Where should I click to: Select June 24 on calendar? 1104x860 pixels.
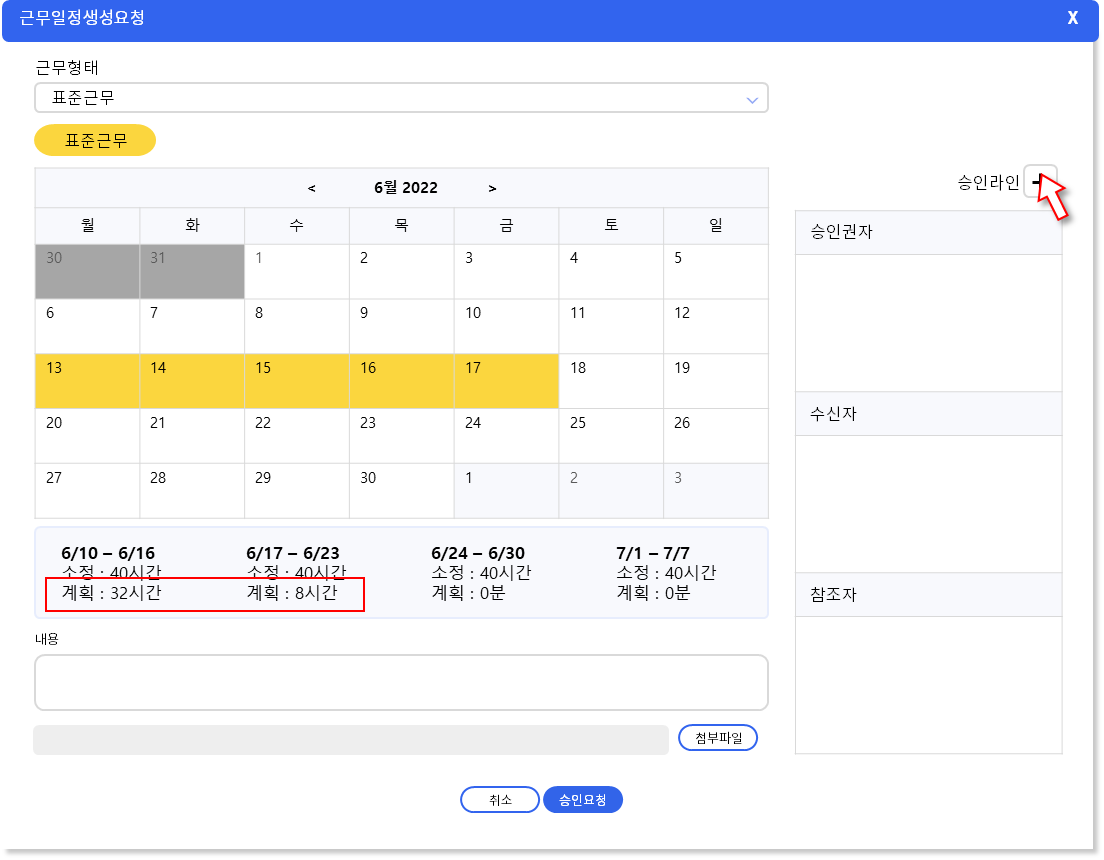click(507, 436)
